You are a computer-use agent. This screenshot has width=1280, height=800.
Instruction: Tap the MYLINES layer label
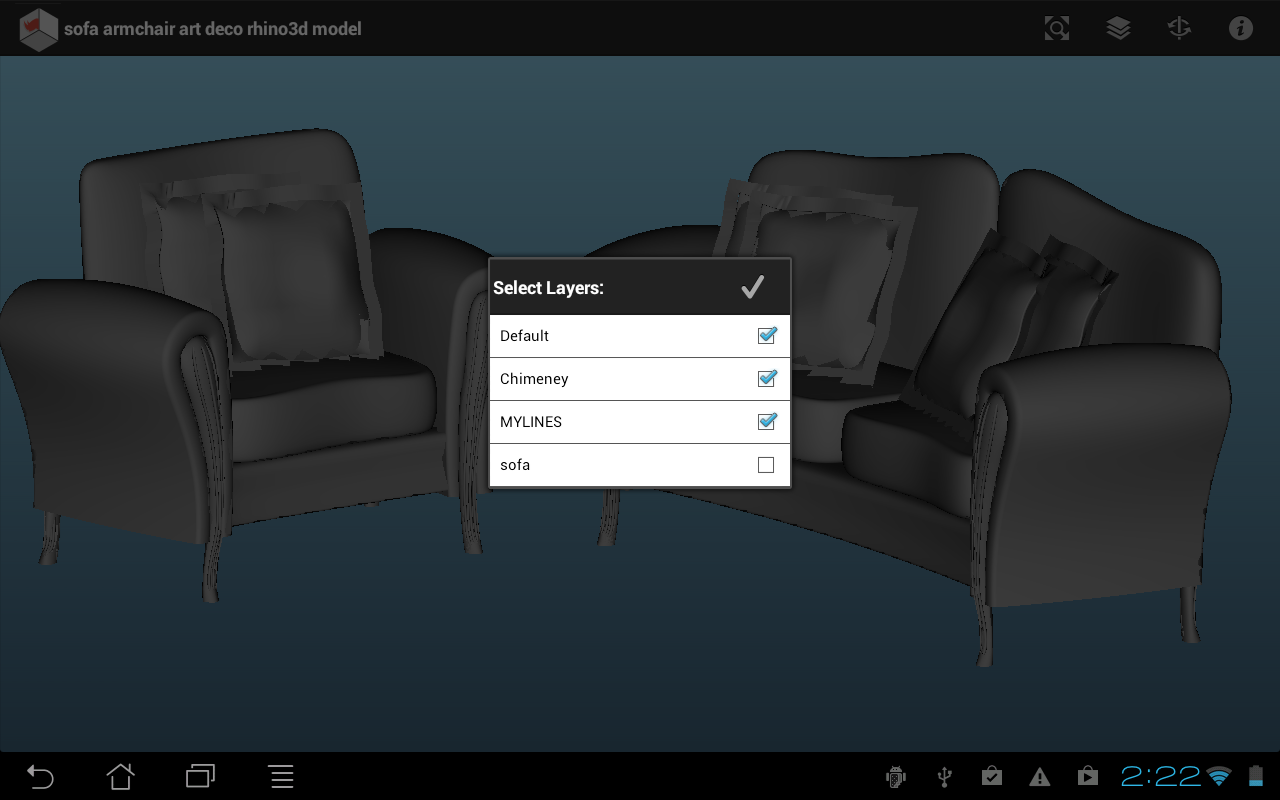tap(531, 422)
